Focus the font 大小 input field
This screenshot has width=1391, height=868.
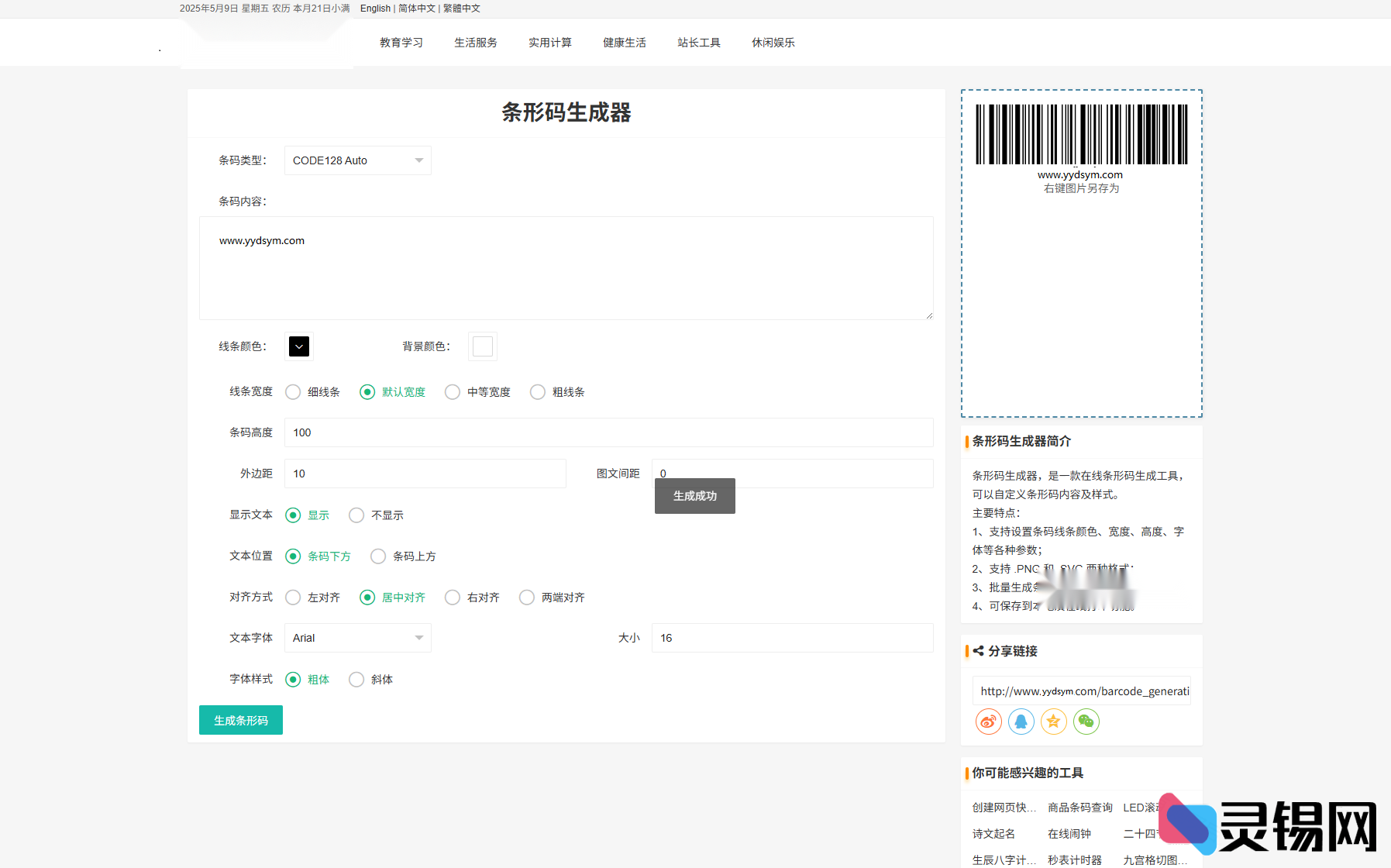793,638
